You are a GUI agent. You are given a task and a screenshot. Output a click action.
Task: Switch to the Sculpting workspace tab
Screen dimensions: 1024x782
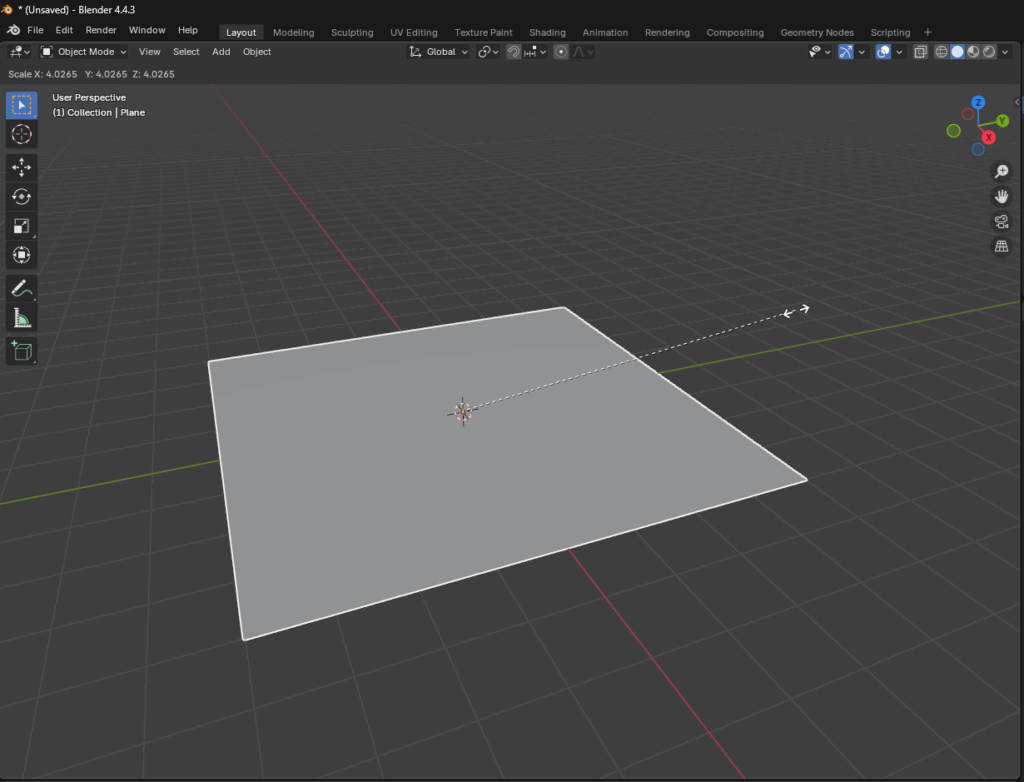[352, 33]
